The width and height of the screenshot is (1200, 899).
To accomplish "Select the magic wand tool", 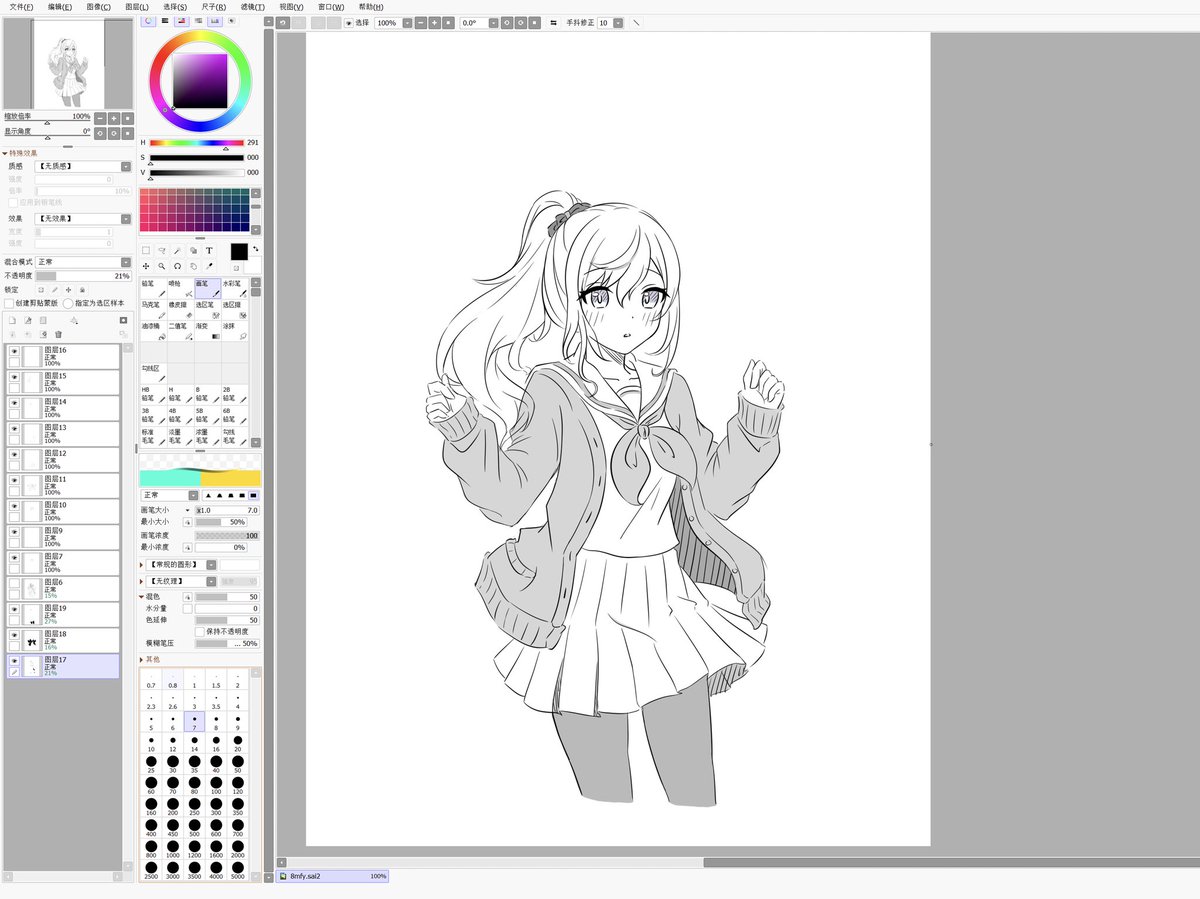I will tap(178, 251).
